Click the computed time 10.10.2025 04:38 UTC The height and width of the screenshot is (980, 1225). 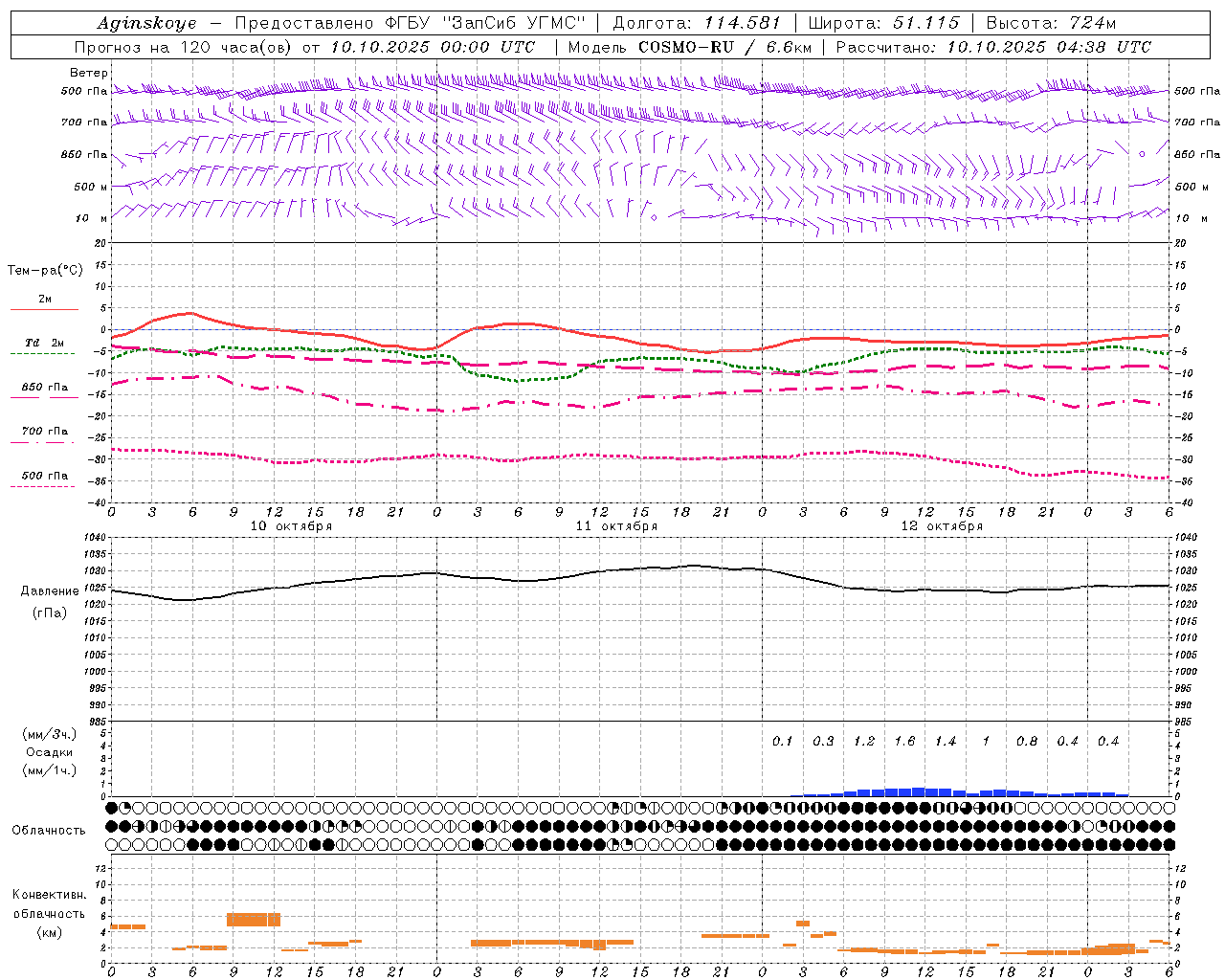pyautogui.click(x=1049, y=47)
